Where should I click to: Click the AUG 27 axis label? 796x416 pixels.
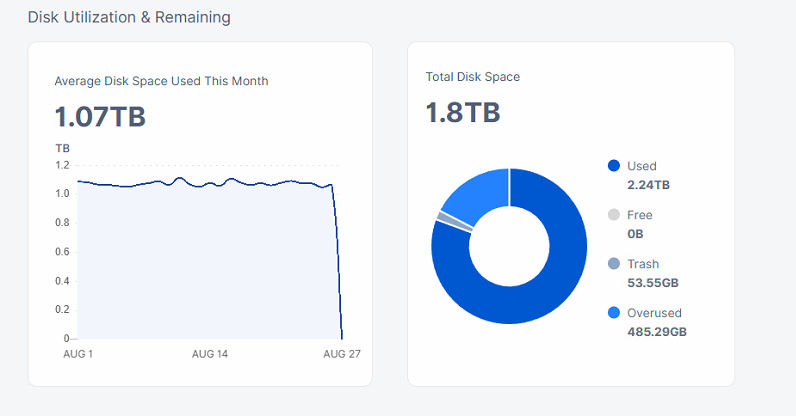click(342, 355)
